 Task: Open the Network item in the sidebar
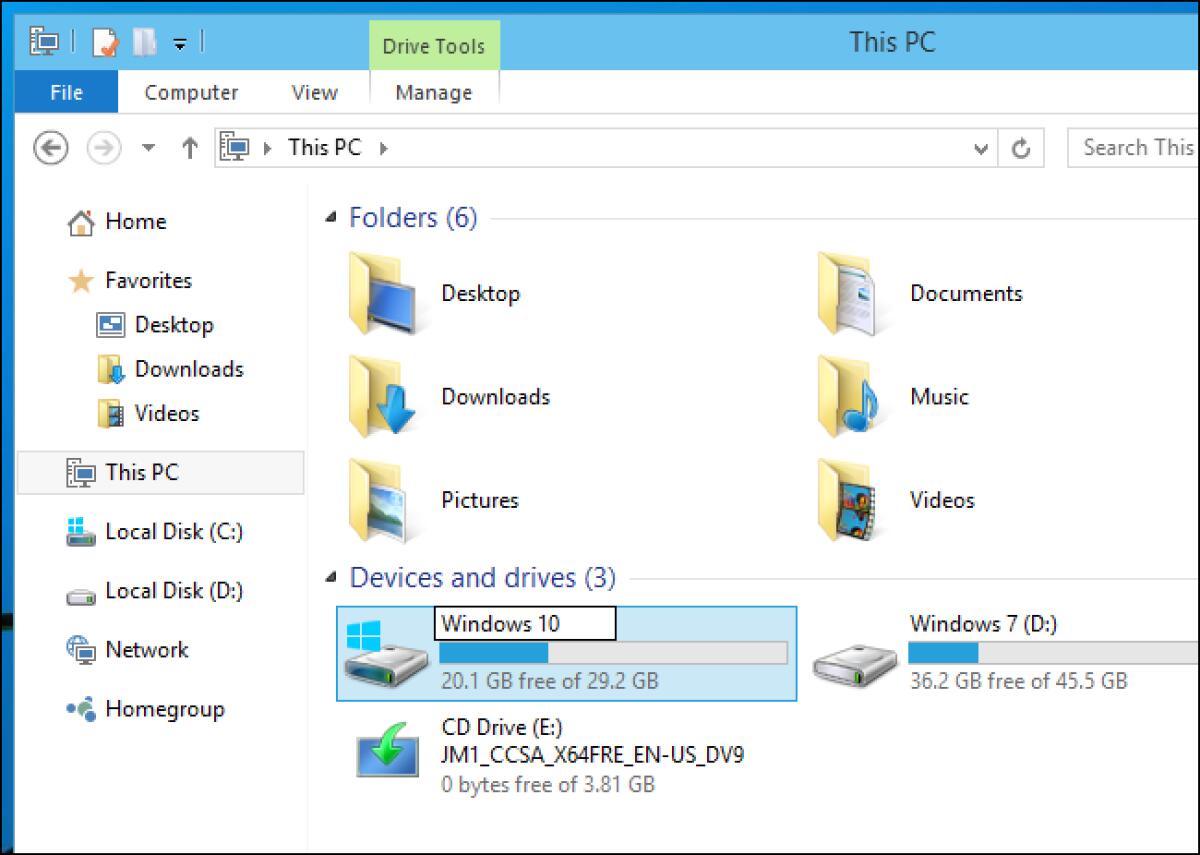click(x=148, y=649)
